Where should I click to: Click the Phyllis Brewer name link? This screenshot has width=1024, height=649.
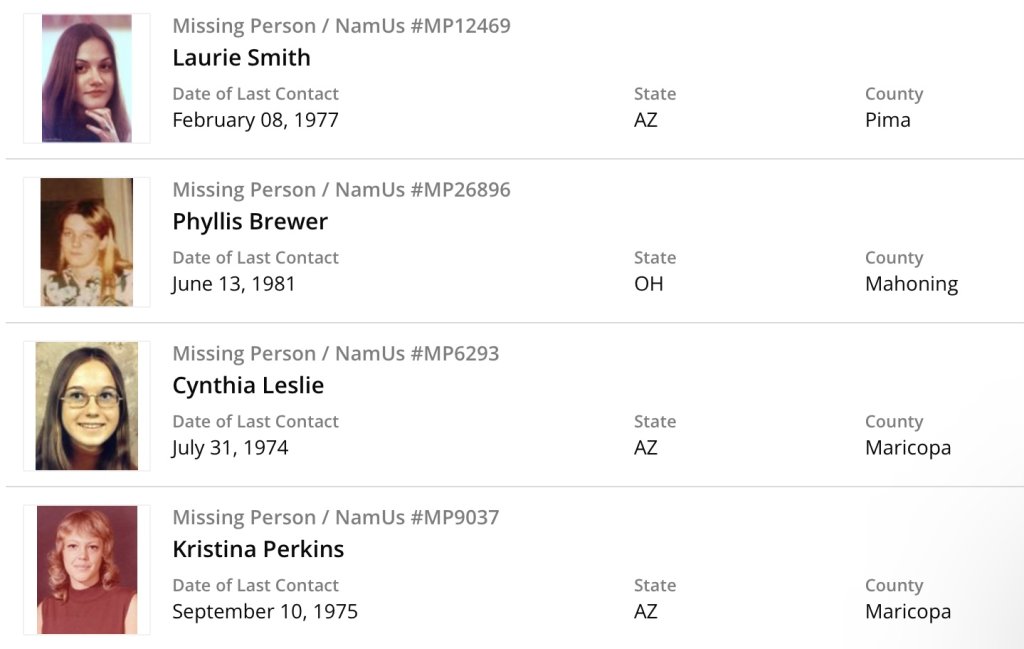tap(250, 222)
